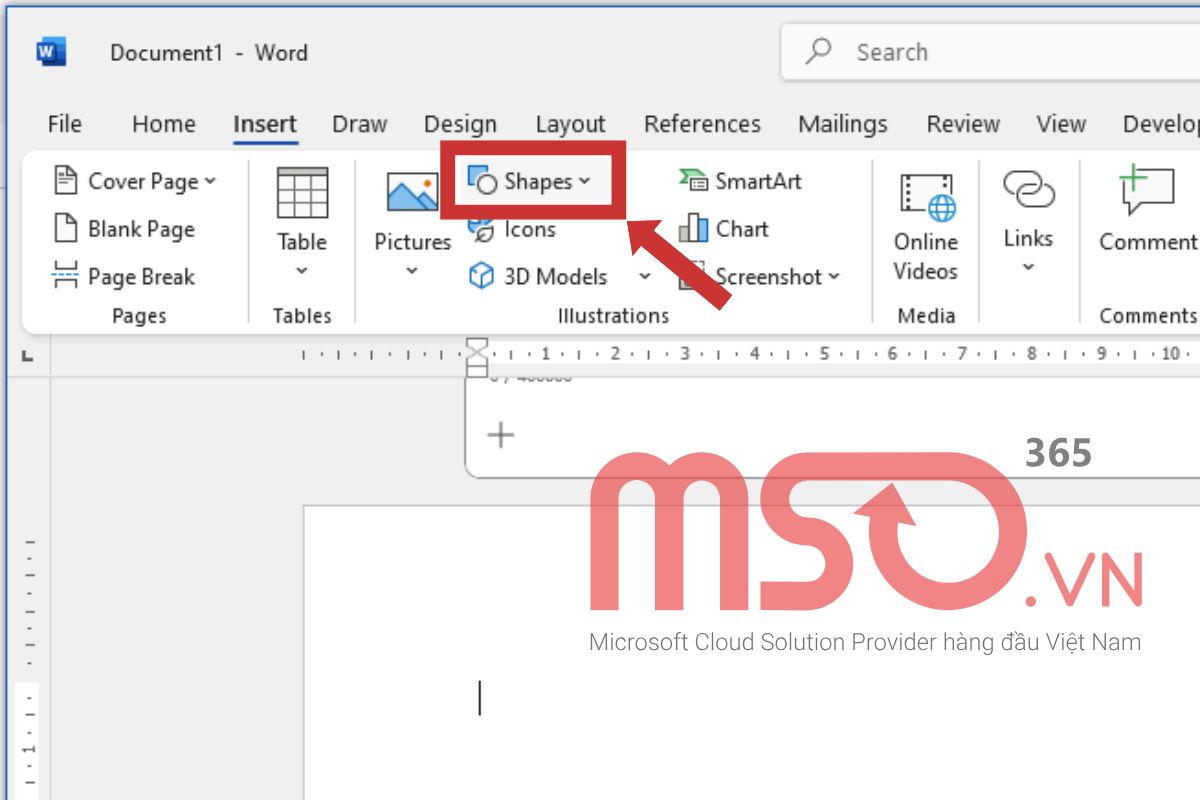This screenshot has width=1200, height=800.
Task: Click the tab selector at ruler corner
Action: (26, 354)
